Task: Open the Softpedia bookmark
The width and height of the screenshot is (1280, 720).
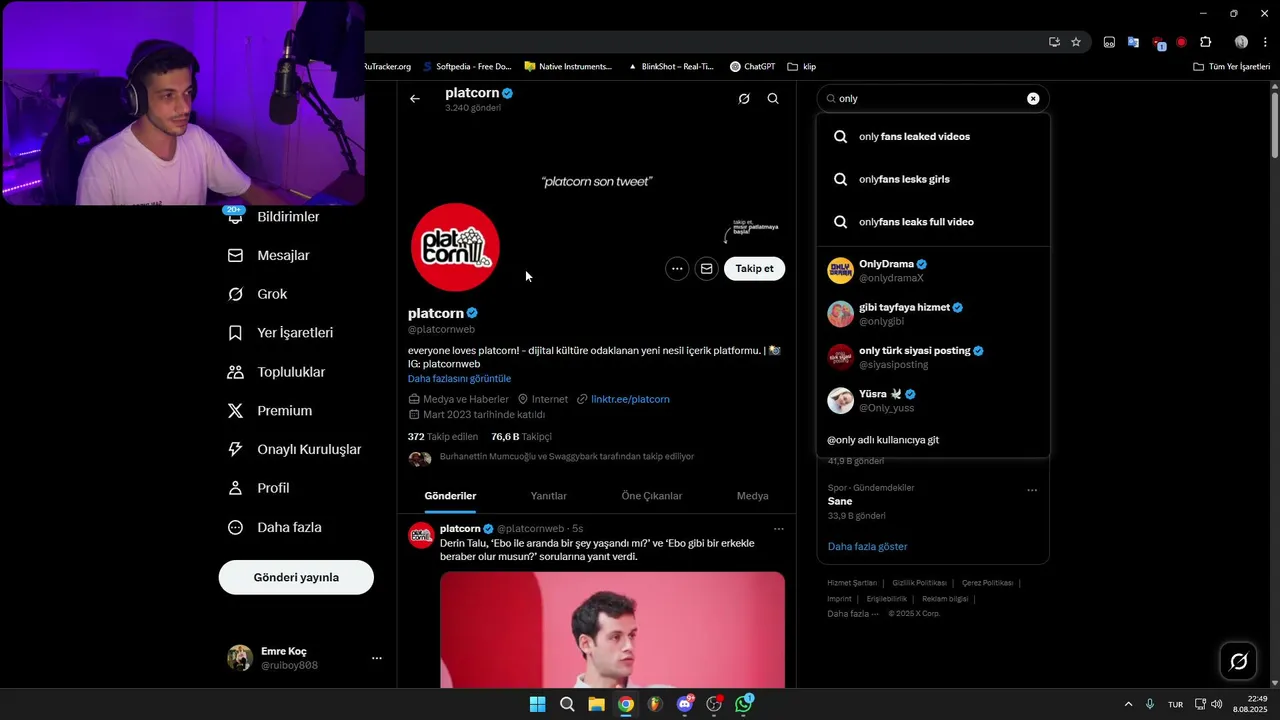Action: point(467,67)
